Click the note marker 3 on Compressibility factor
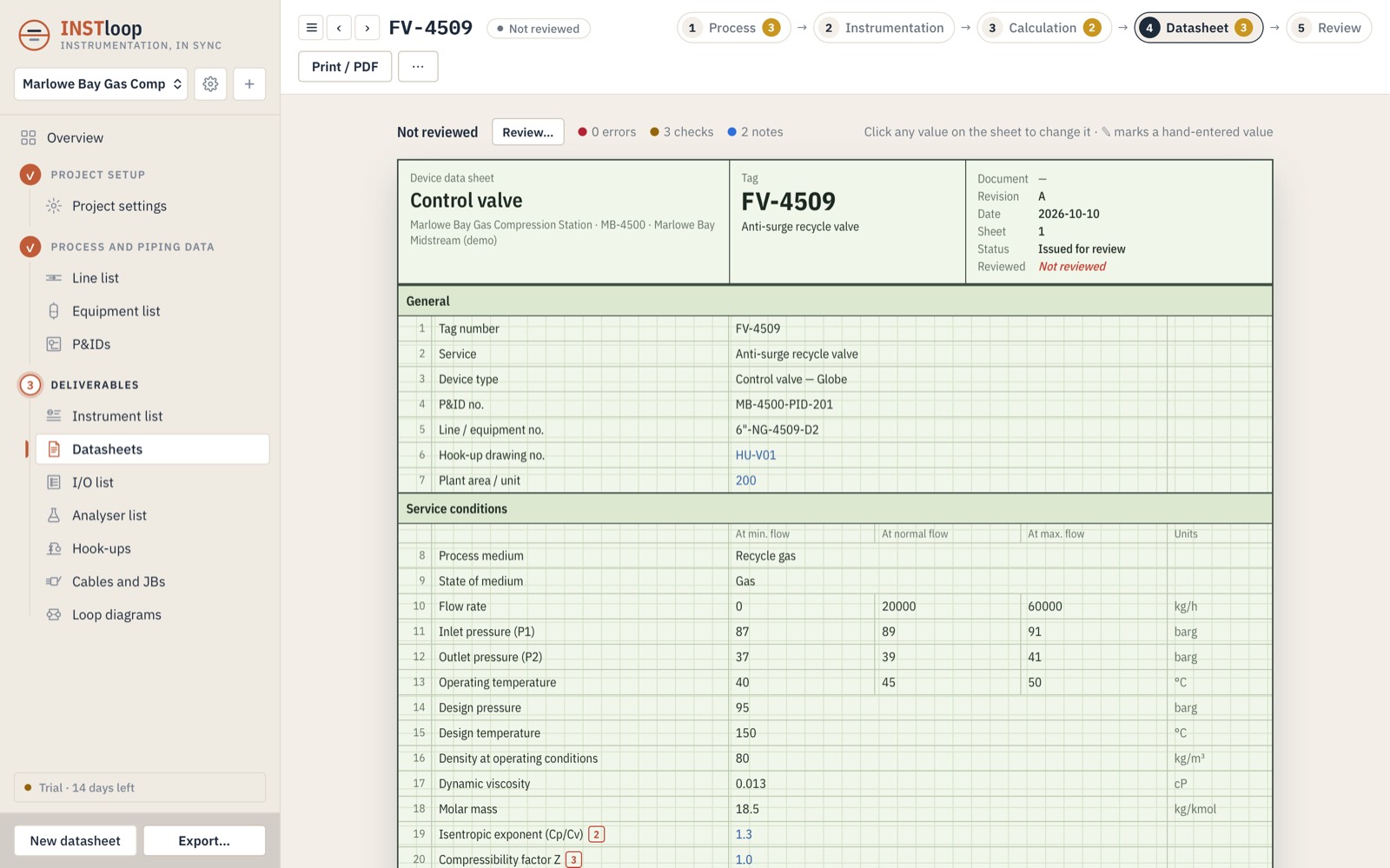This screenshot has height=868, width=1390. (573, 859)
